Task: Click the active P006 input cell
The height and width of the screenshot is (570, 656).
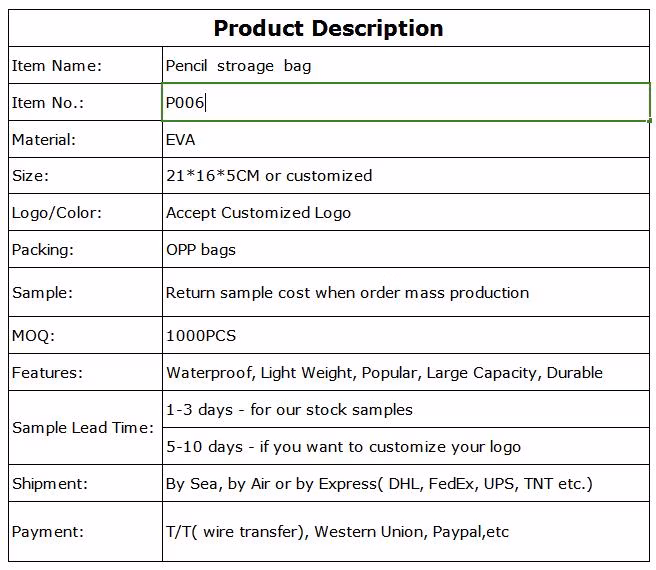Action: tap(405, 103)
